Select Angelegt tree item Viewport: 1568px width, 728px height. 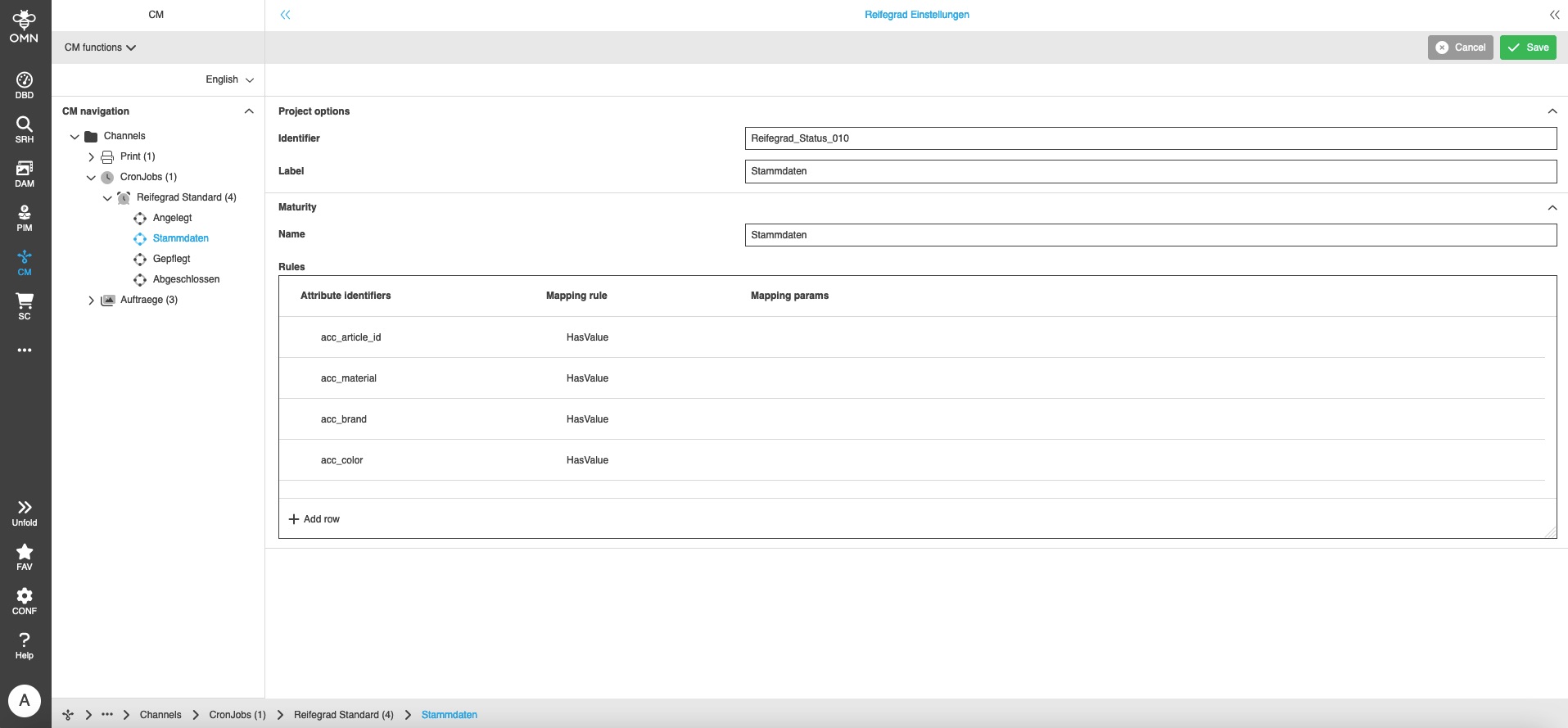173,218
